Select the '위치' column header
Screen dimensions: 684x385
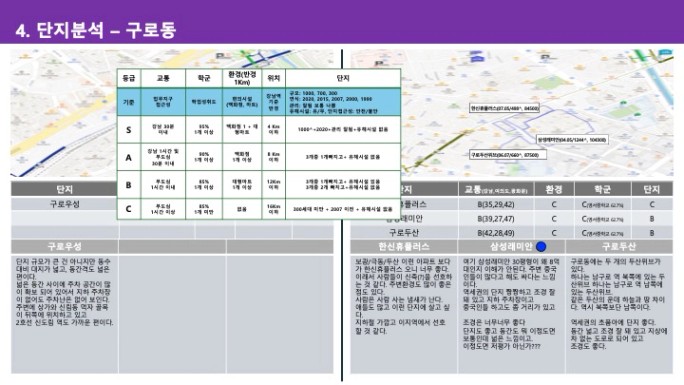click(274, 78)
